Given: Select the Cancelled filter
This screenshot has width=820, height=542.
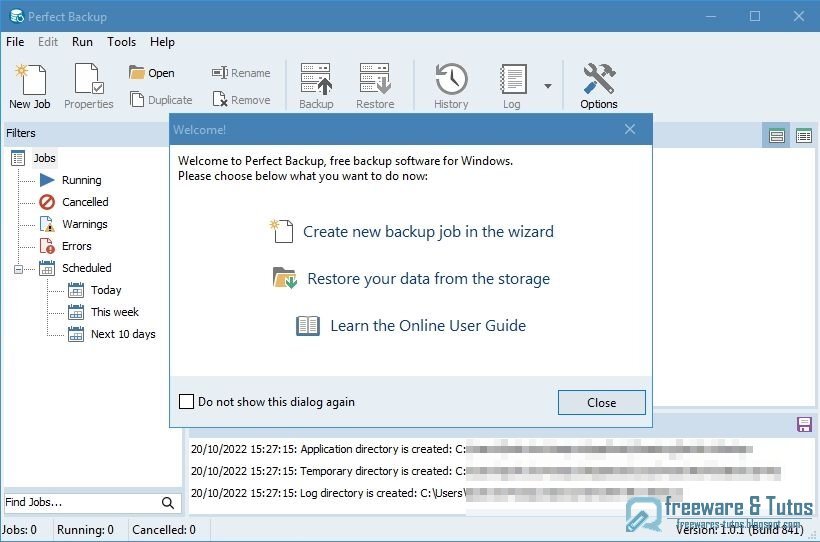Looking at the screenshot, I should 85,202.
